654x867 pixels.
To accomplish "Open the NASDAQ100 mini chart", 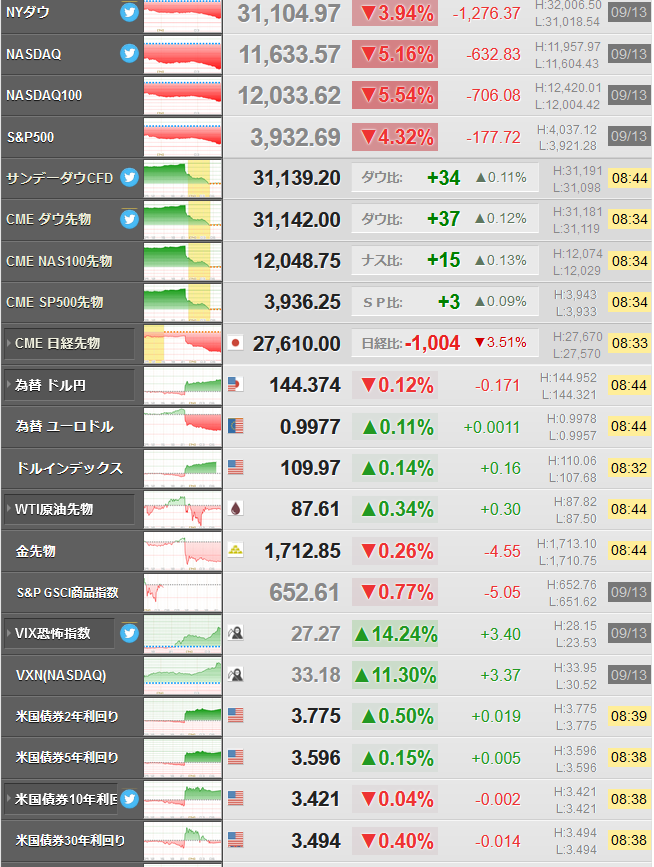I will tap(182, 96).
